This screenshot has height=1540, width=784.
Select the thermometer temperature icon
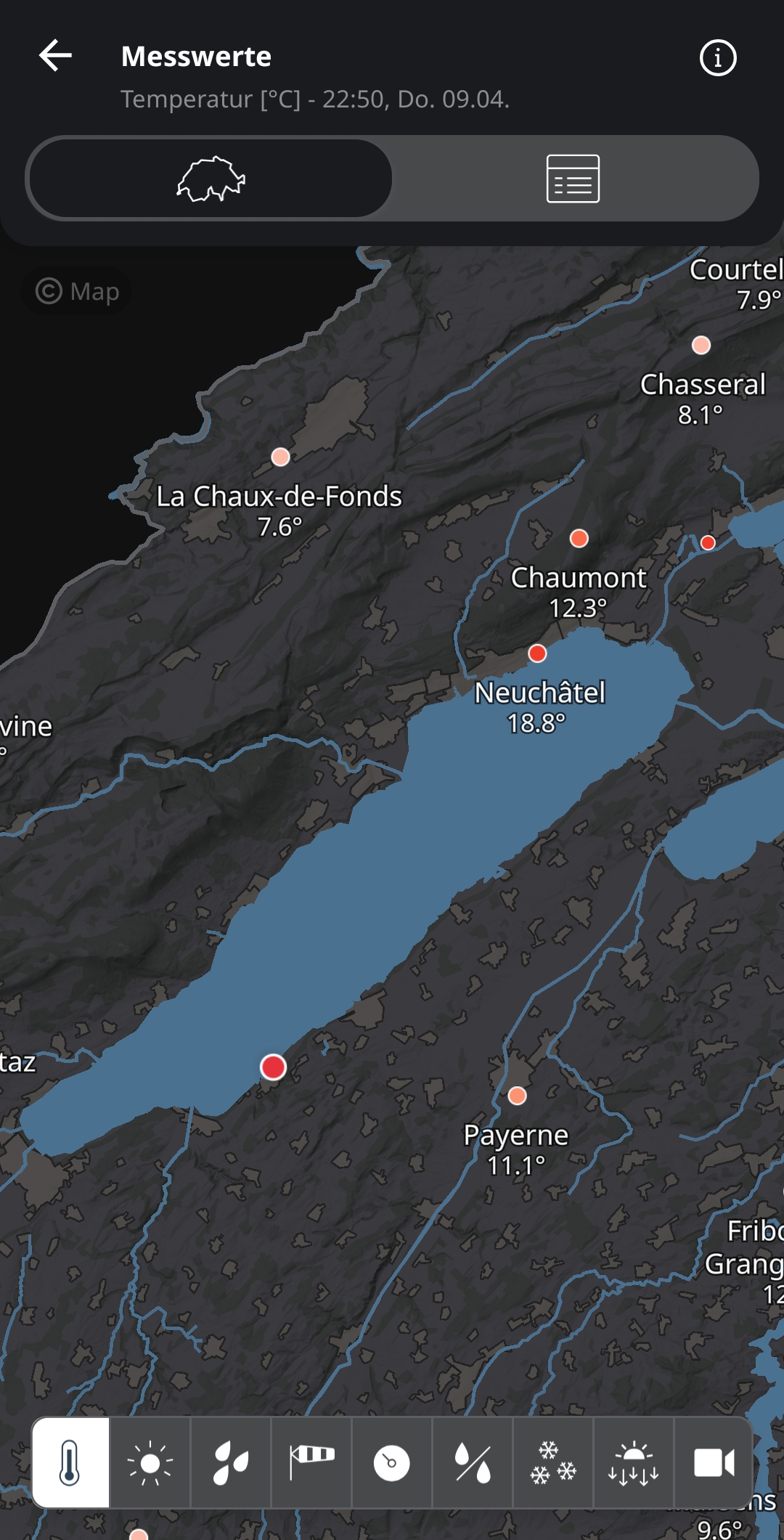[70, 1462]
